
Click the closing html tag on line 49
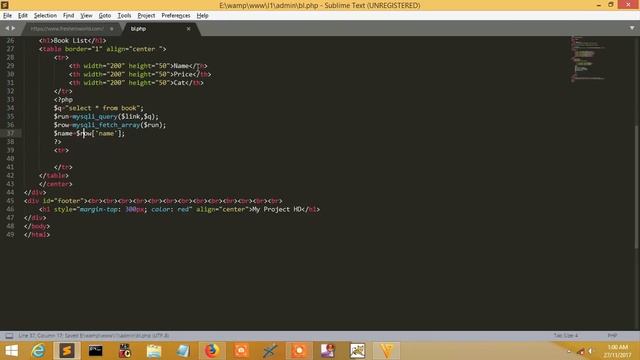(x=37, y=234)
